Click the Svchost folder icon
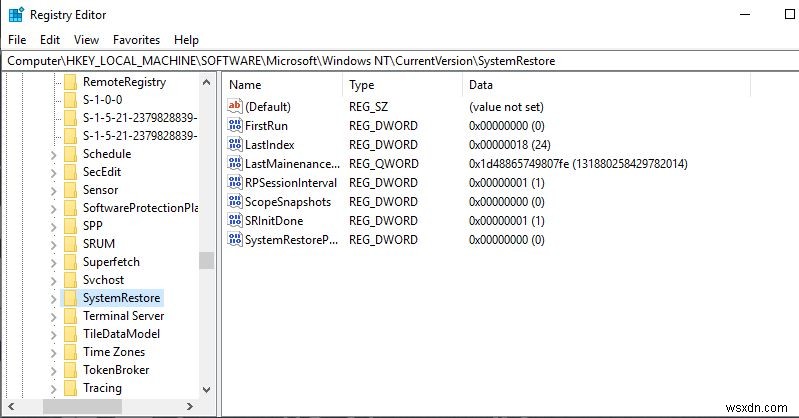The width and height of the screenshot is (799, 418). coord(70,280)
